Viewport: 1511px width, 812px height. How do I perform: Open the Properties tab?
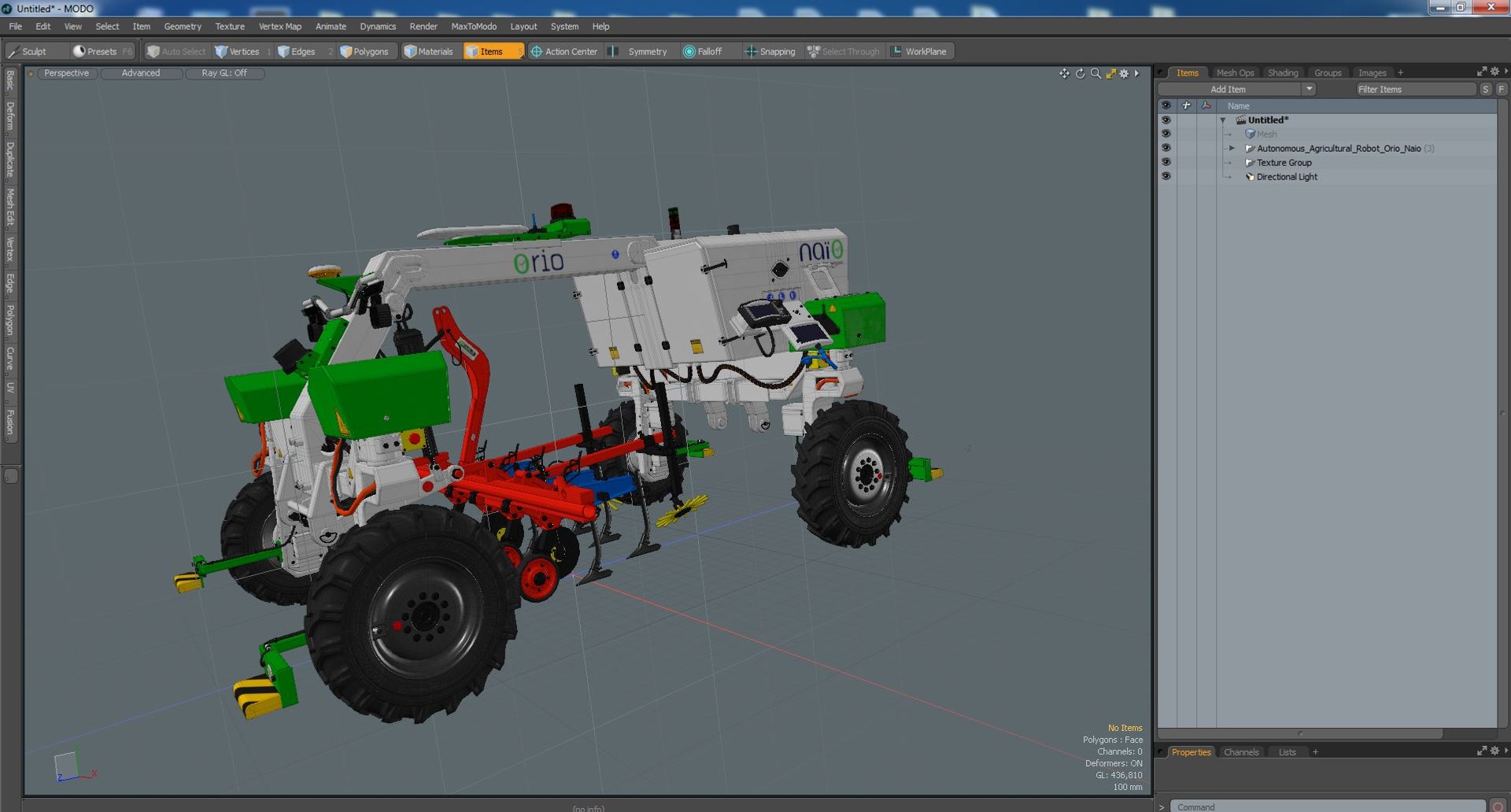1191,752
